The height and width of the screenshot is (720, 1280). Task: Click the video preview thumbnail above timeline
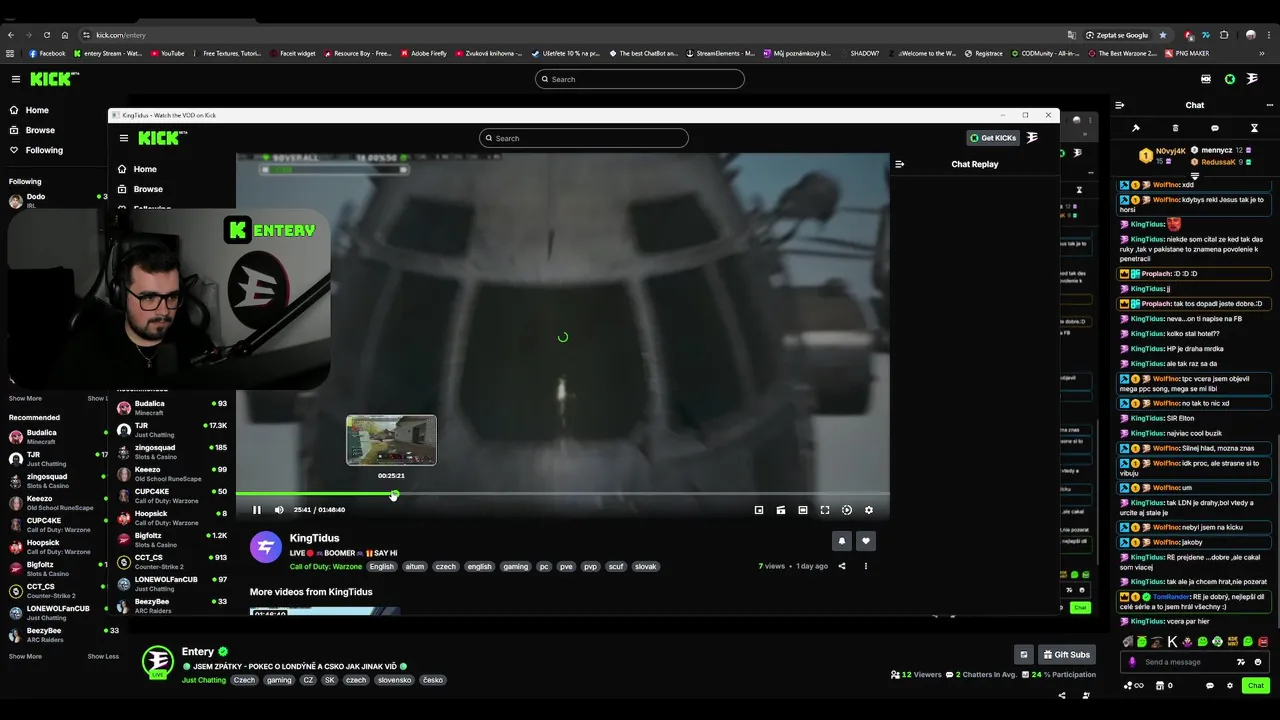click(391, 440)
